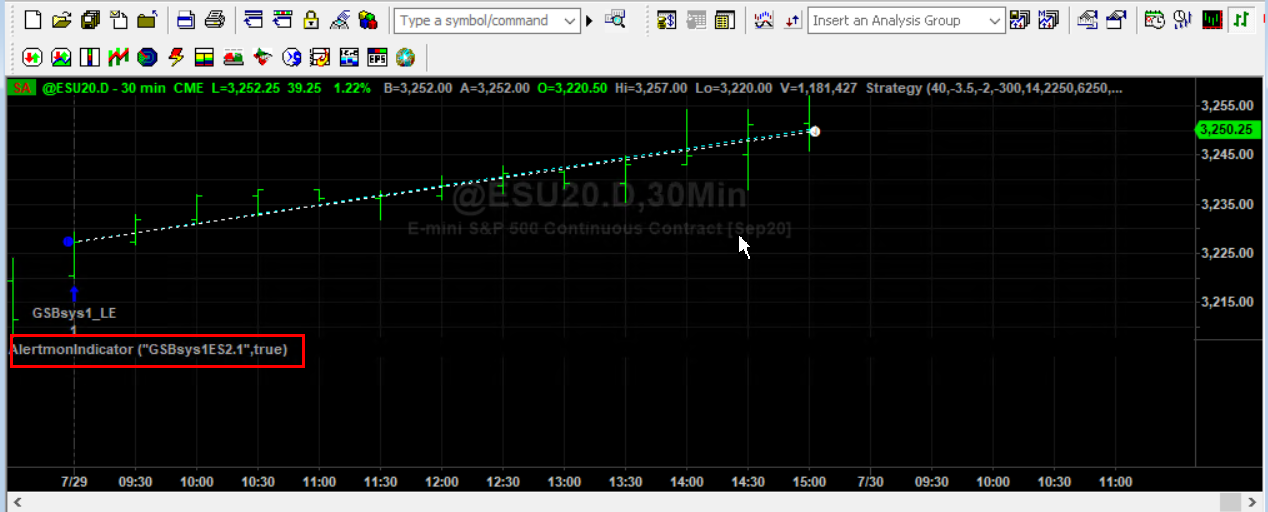The height and width of the screenshot is (512, 1268).
Task: Click the green 3,250.25 price marker
Action: pos(1229,129)
